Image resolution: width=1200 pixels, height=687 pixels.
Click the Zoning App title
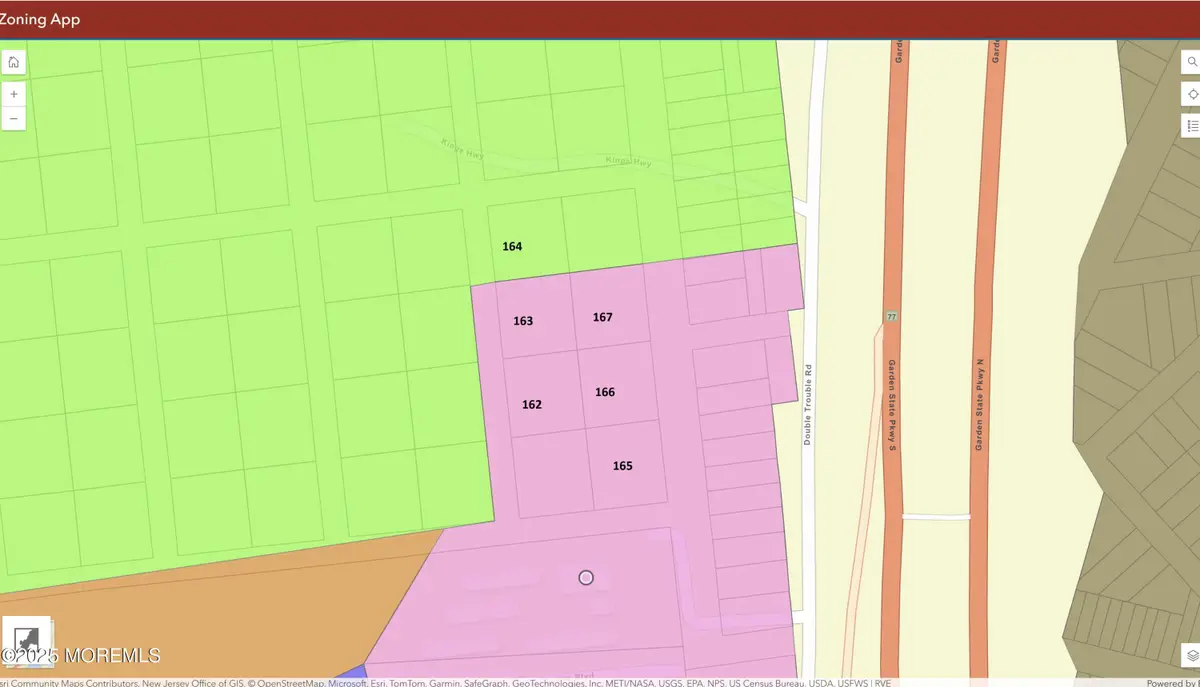pos(40,18)
